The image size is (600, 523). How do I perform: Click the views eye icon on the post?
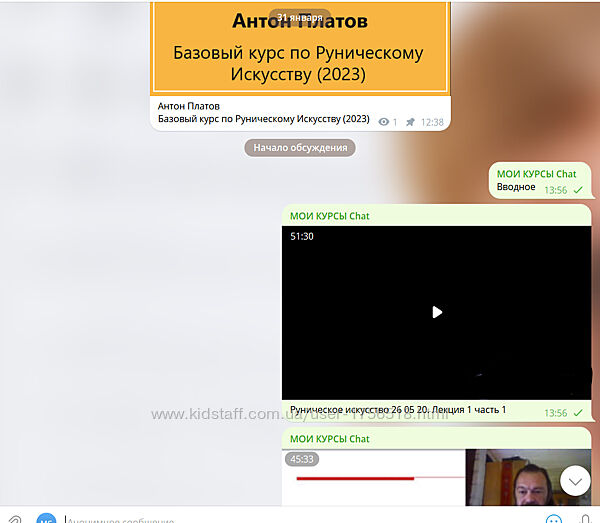pyautogui.click(x=383, y=122)
